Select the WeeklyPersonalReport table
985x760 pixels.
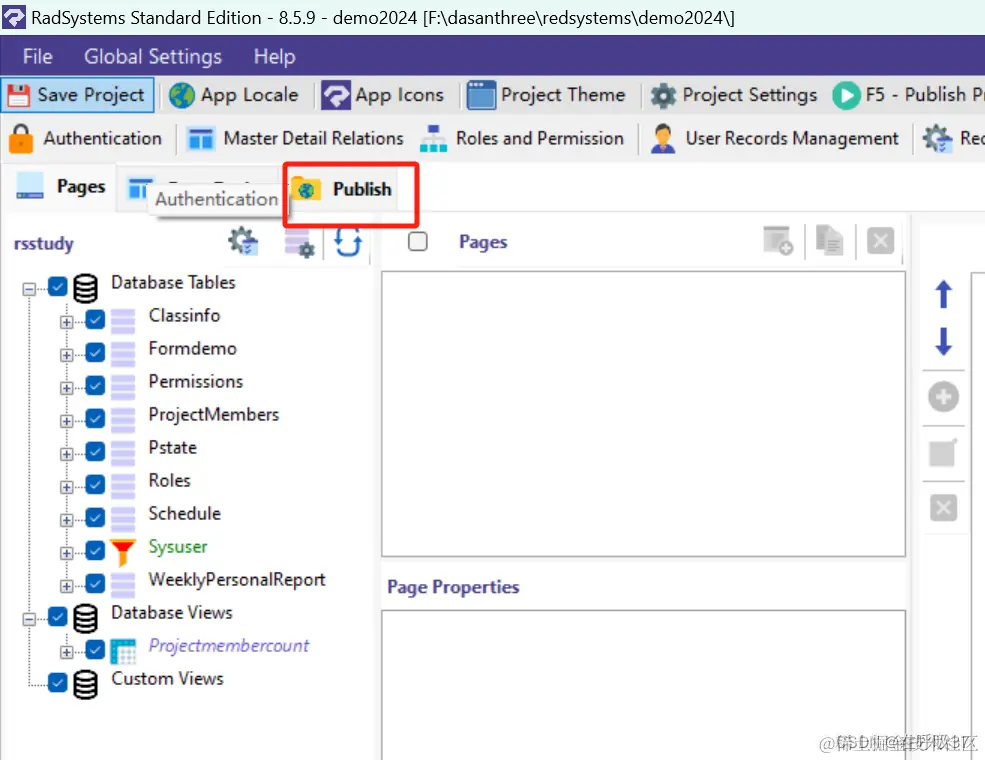pos(237,580)
